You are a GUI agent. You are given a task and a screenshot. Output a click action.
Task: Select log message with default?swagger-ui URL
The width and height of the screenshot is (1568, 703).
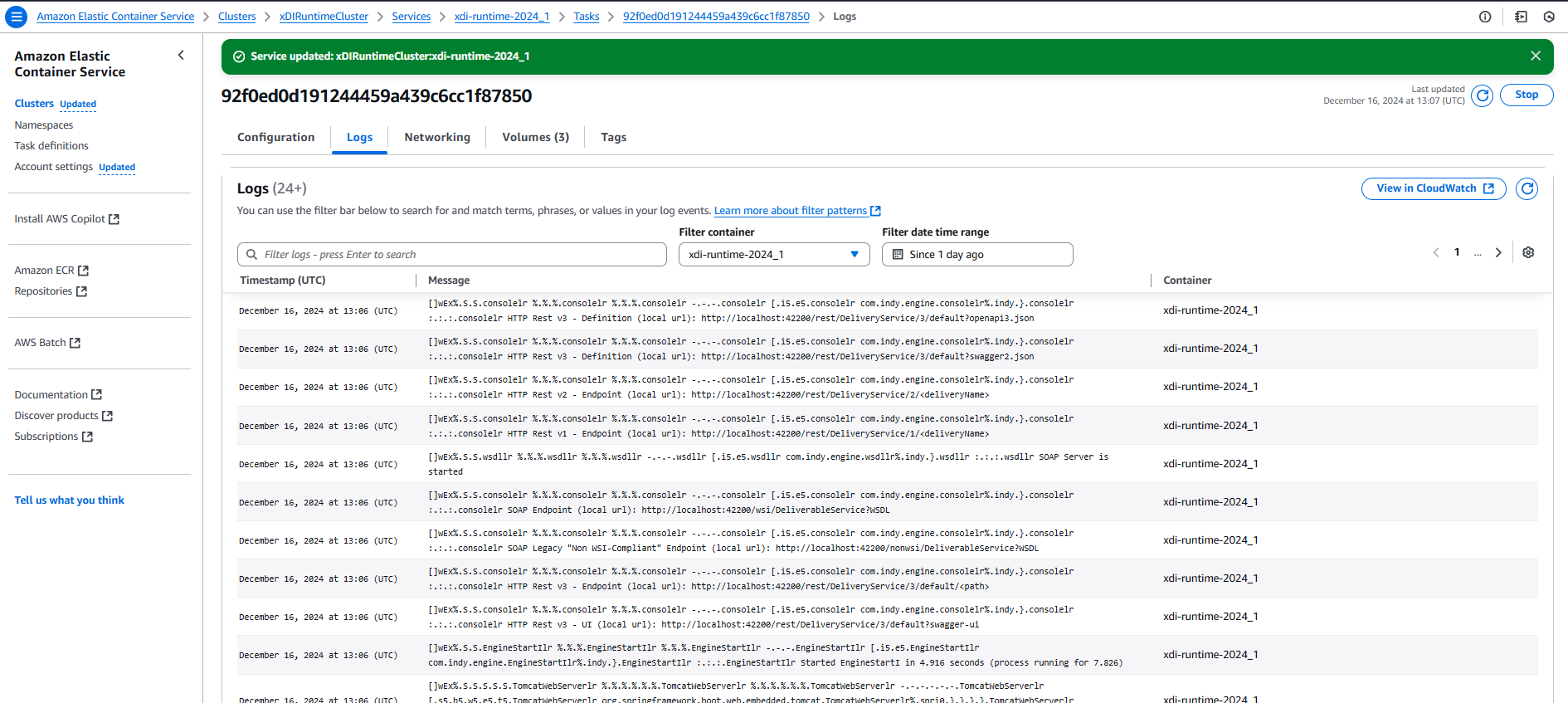[751, 618]
